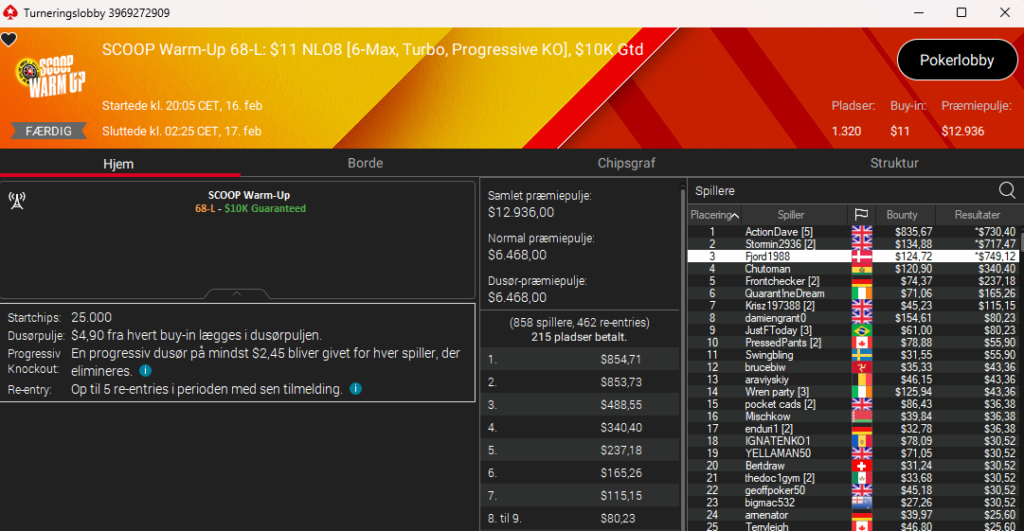Sort player list by Bounty column
Viewport: 1024px width, 531px height.
pyautogui.click(x=901, y=215)
